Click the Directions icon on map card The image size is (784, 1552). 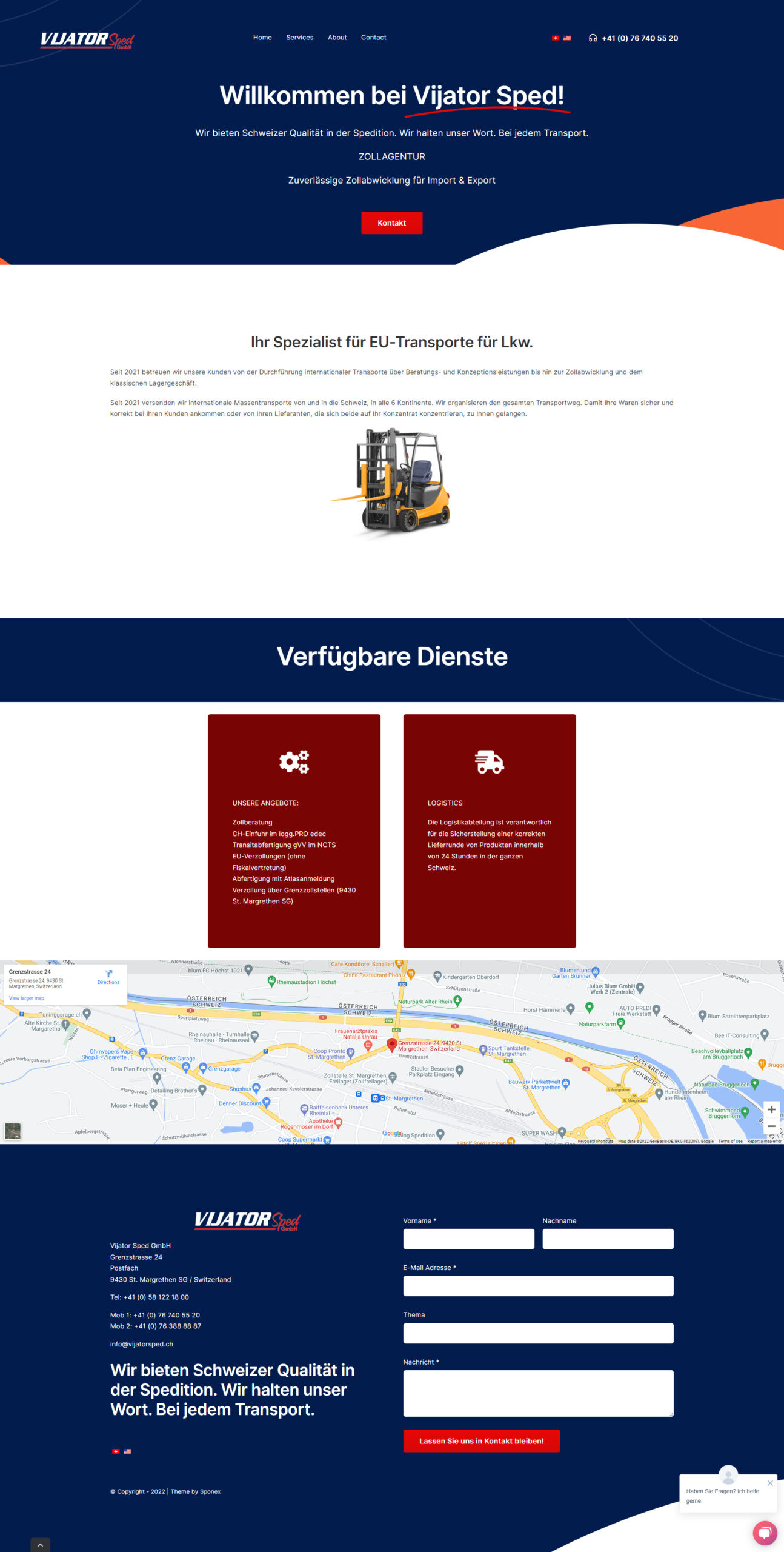pos(108,974)
